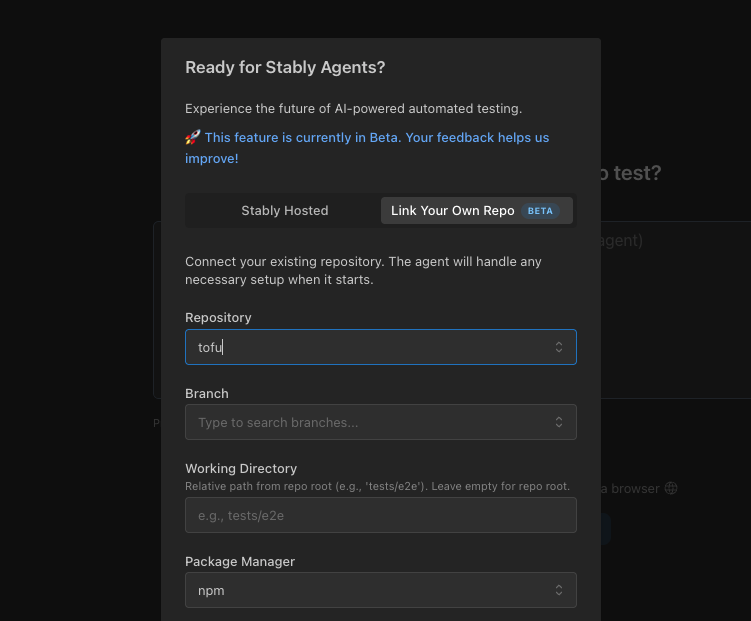Click the Ready for Stably Agents heading
The image size is (751, 621).
point(285,68)
